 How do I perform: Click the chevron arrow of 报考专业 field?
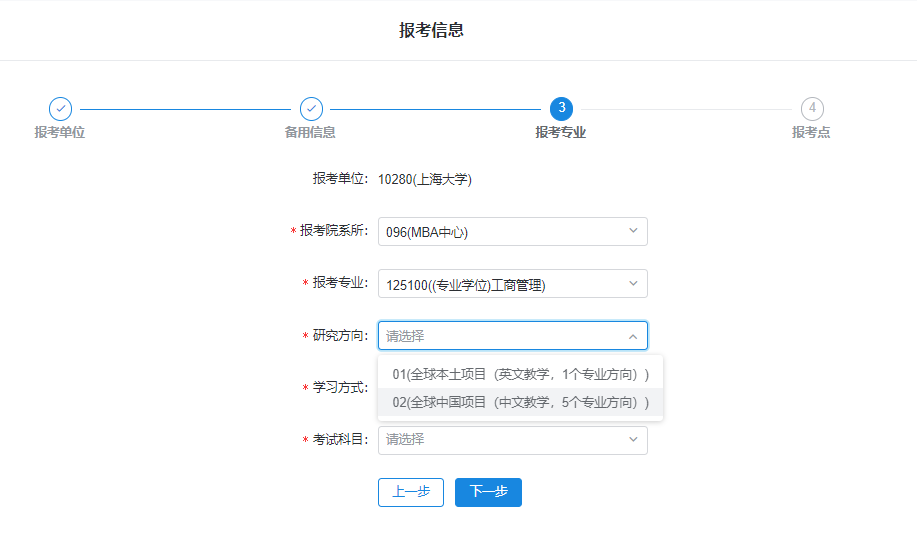(x=633, y=284)
